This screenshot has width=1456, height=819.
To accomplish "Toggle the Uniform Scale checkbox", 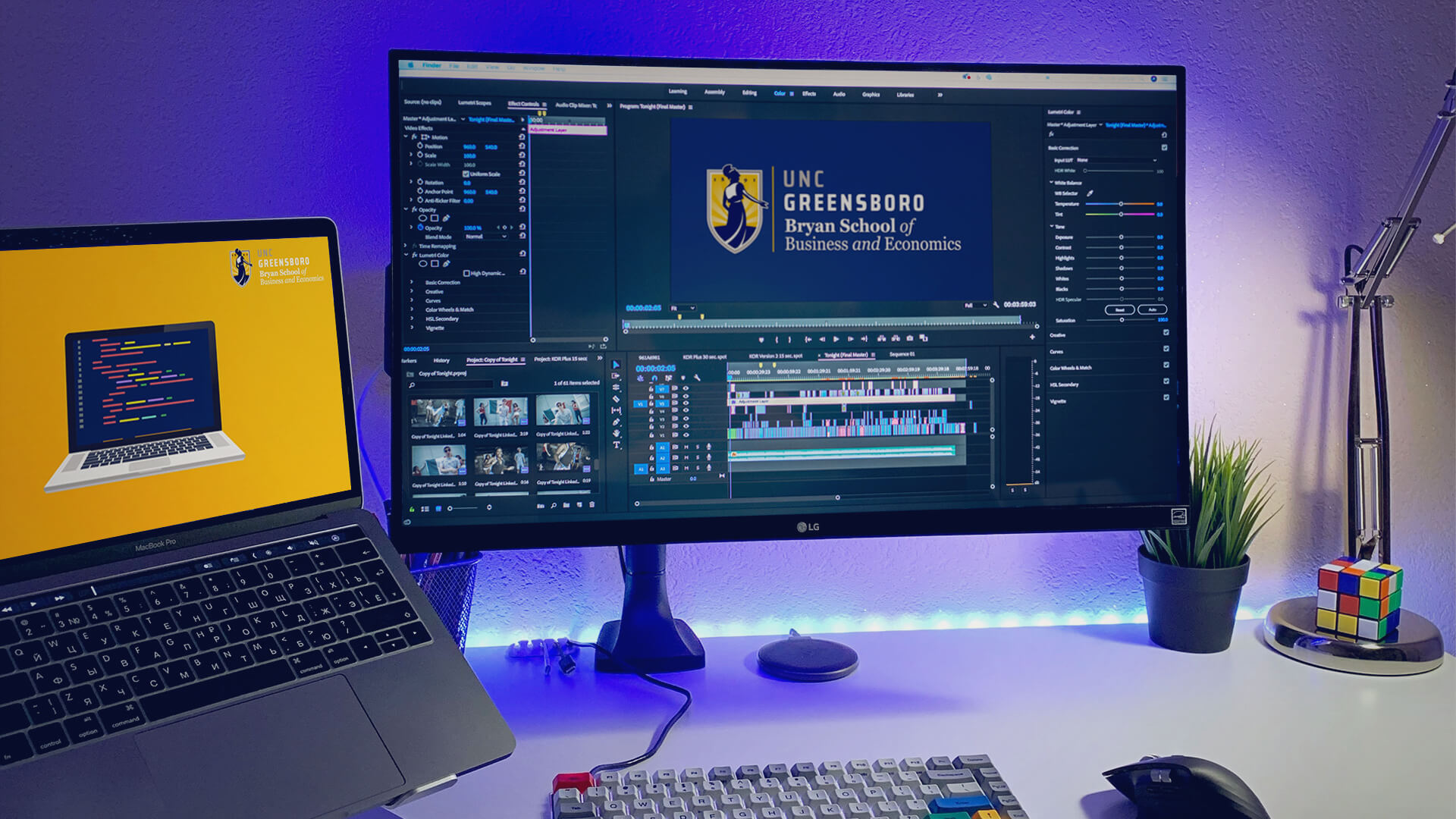I will [x=466, y=174].
